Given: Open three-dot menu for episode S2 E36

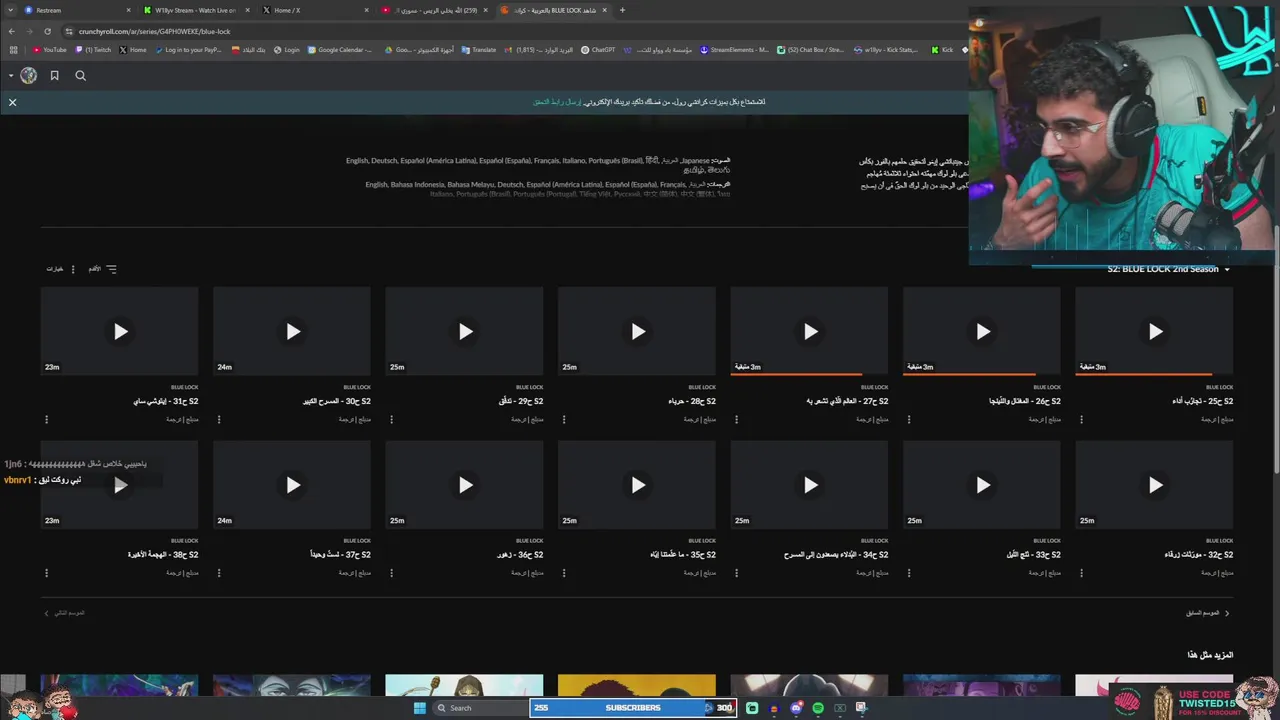Looking at the screenshot, I should coord(391,573).
